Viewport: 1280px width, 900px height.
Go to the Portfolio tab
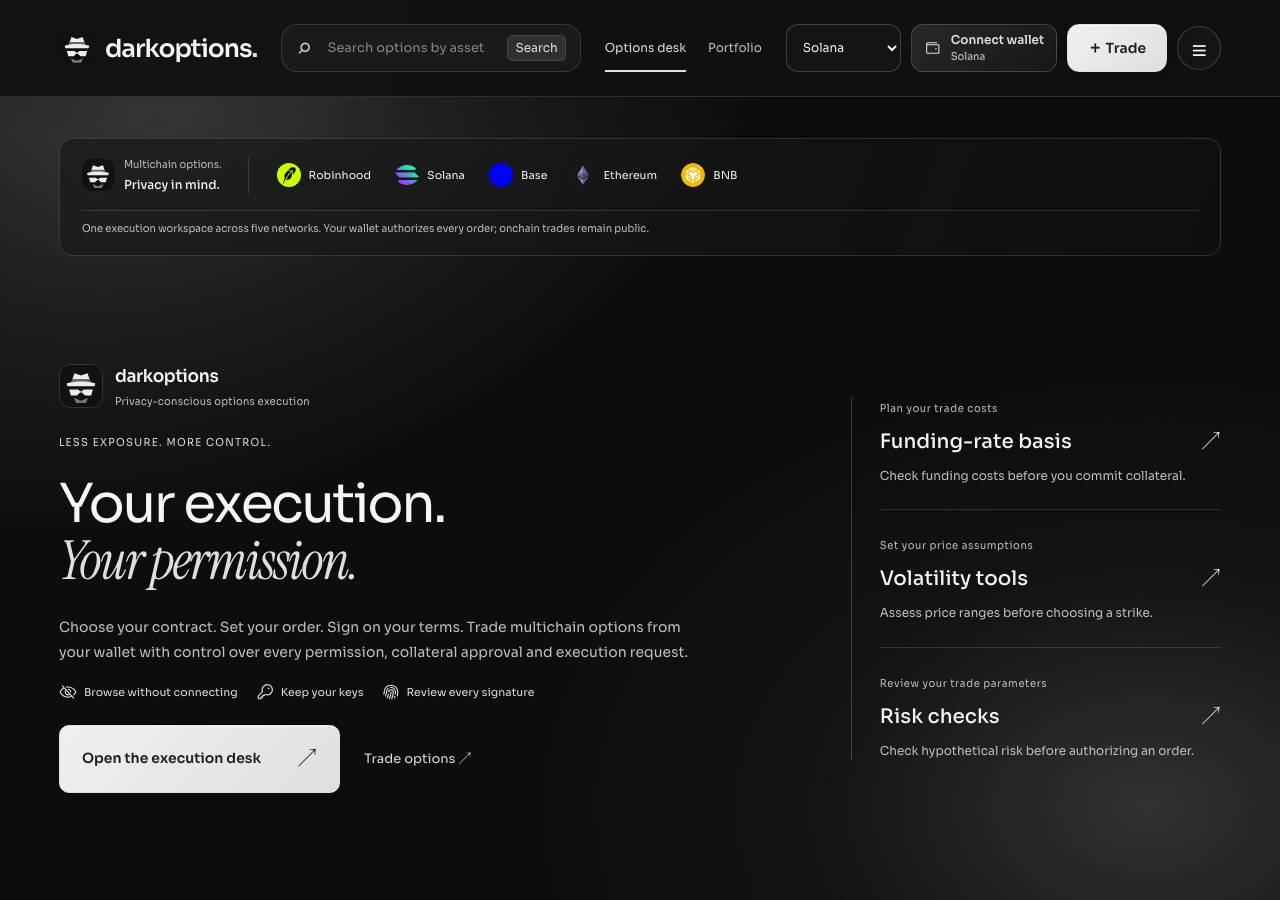[x=735, y=48]
